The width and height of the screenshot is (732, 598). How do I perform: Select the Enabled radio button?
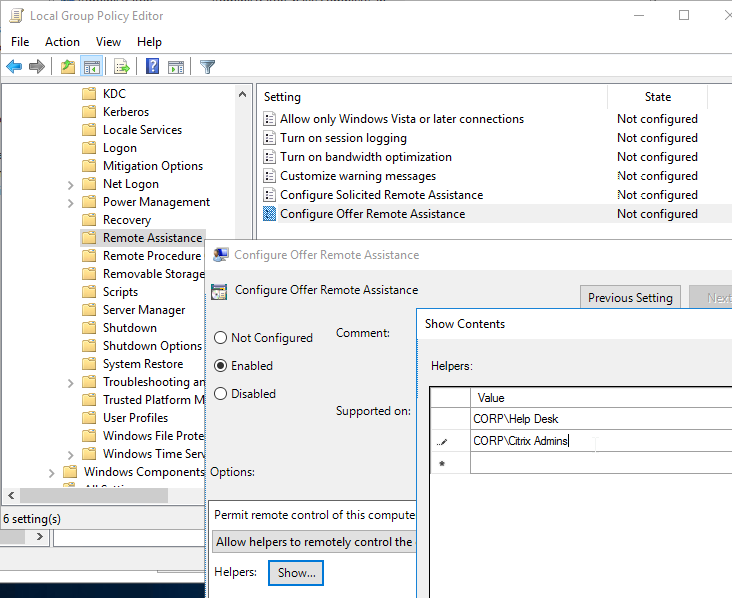coord(221,366)
